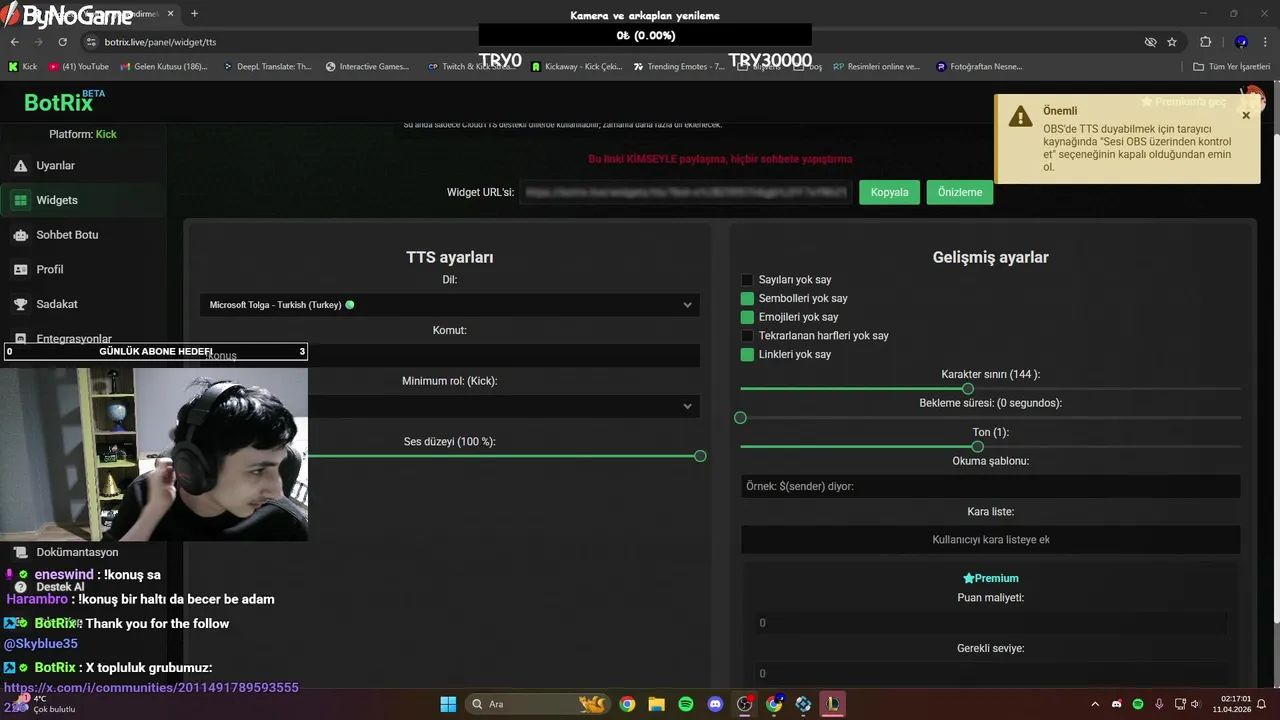The width and height of the screenshot is (1280, 720).
Task: Click the Profil card icon
Action: click(20, 270)
